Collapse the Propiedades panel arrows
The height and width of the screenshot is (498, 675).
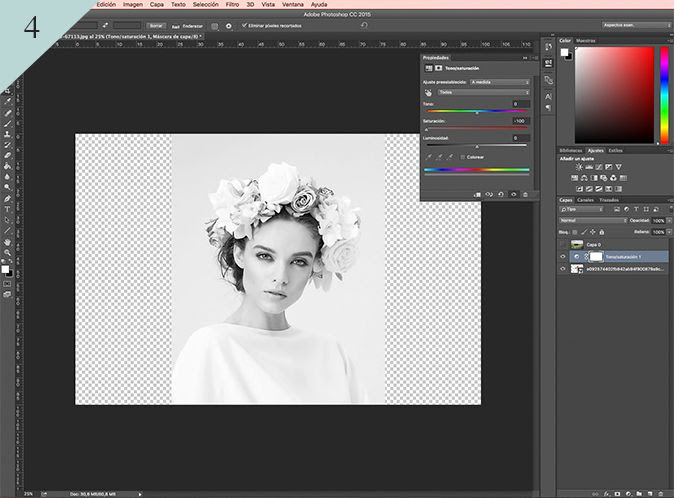525,58
